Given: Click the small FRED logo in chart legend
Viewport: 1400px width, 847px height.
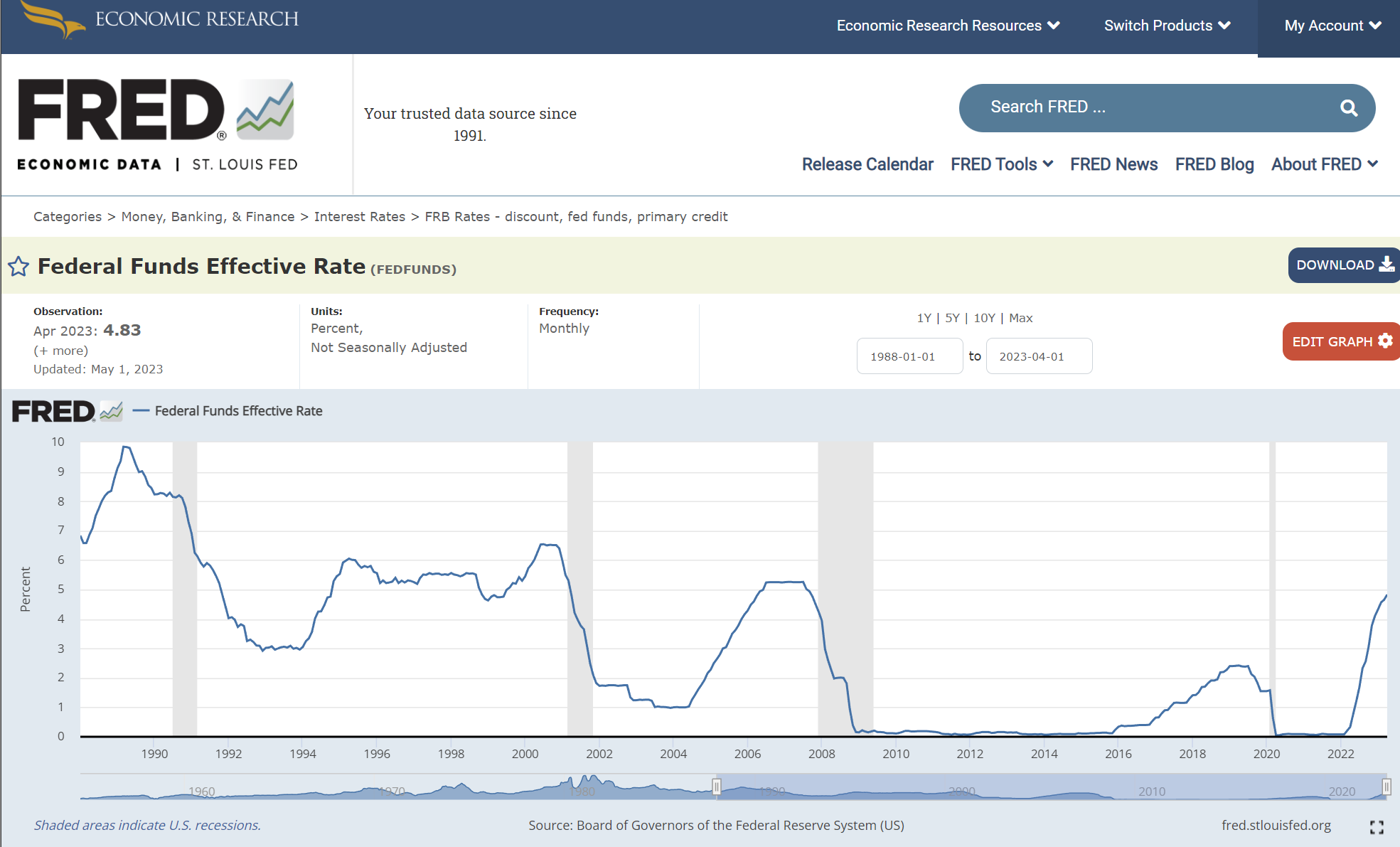Looking at the screenshot, I should coord(67,411).
